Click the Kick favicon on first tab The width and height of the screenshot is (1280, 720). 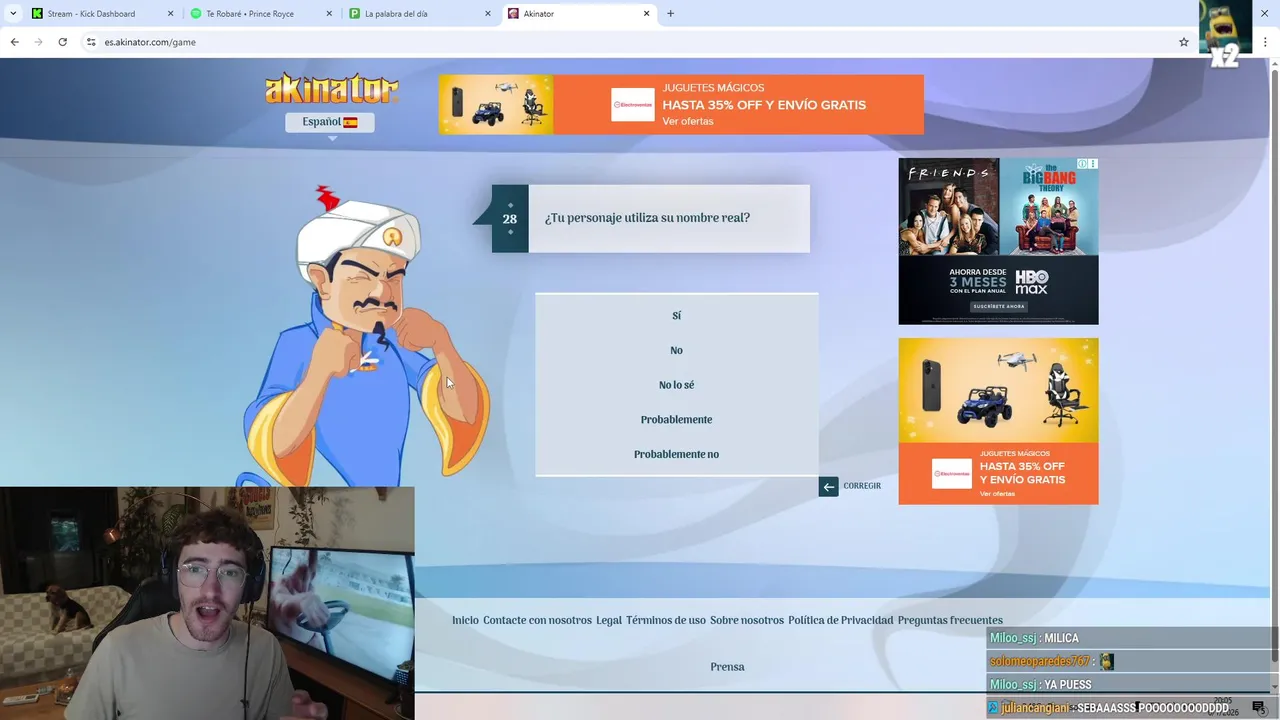(x=38, y=14)
